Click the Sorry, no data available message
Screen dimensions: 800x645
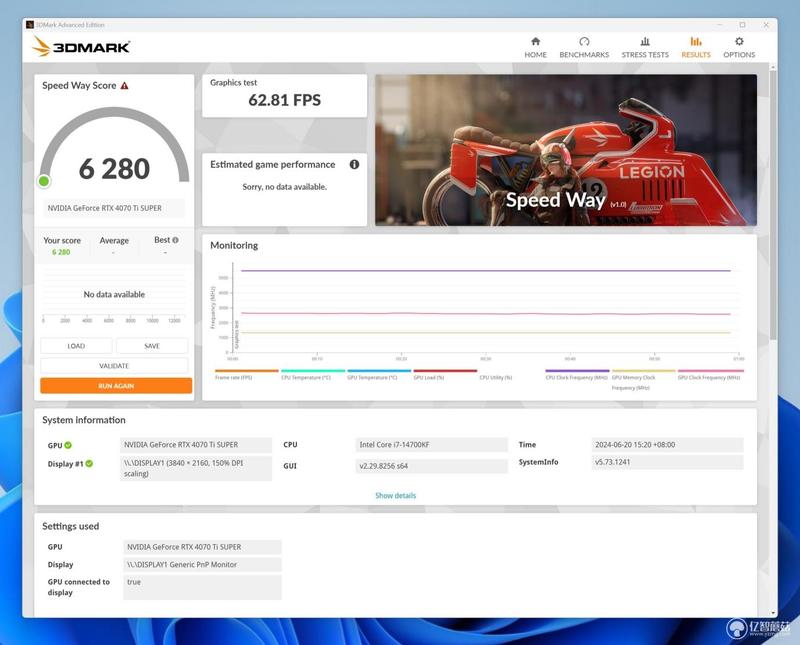point(285,187)
